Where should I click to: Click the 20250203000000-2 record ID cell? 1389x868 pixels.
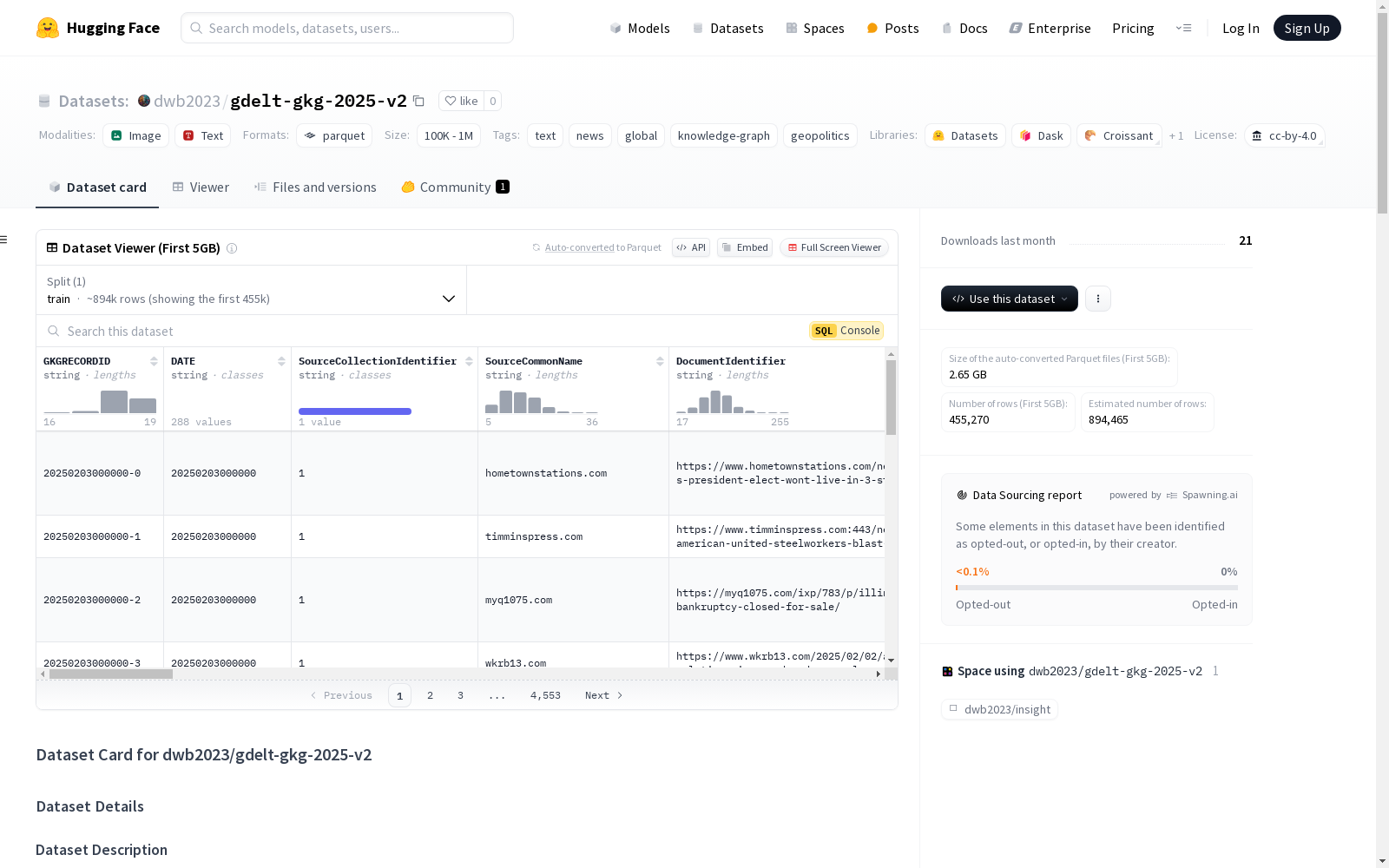[x=100, y=600]
